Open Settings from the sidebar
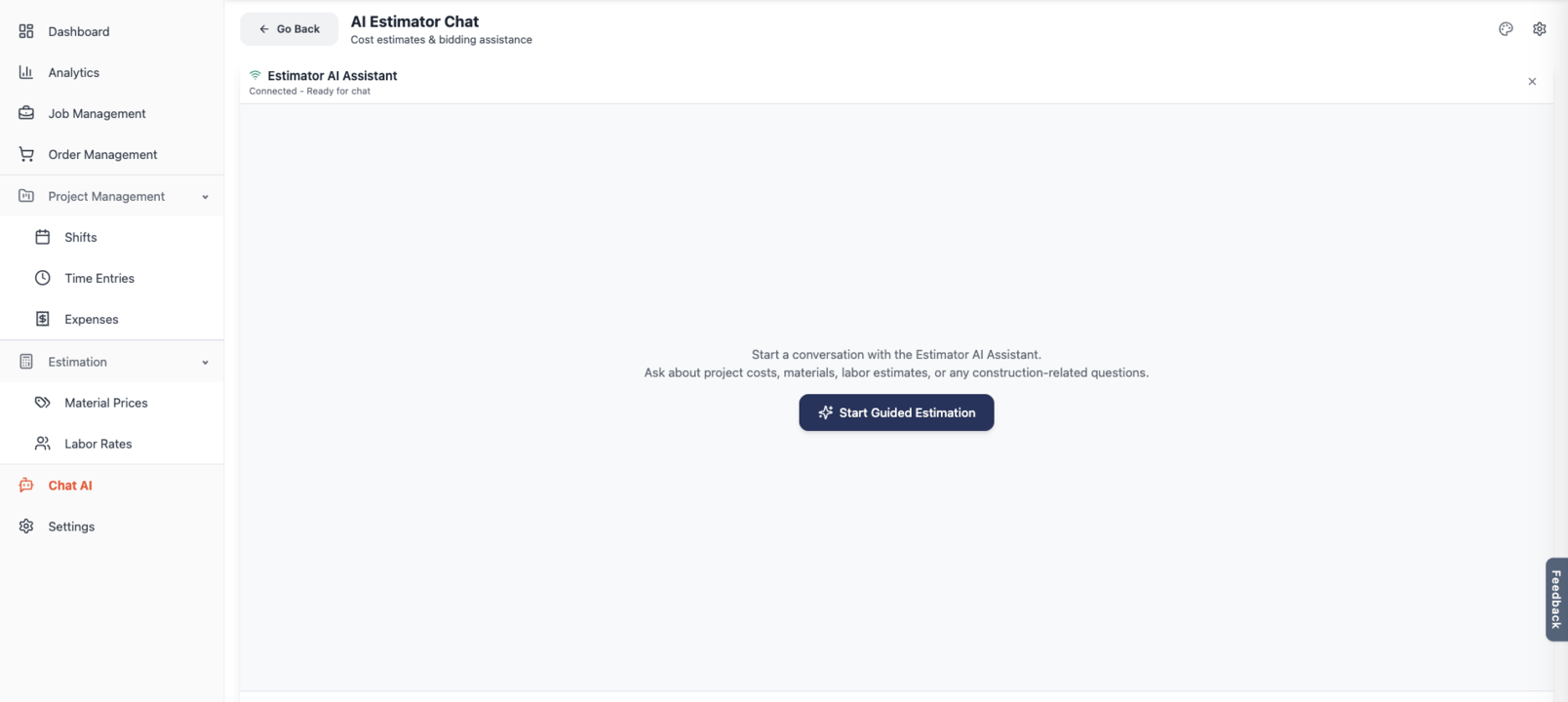Image resolution: width=1568 pixels, height=702 pixels. click(71, 526)
